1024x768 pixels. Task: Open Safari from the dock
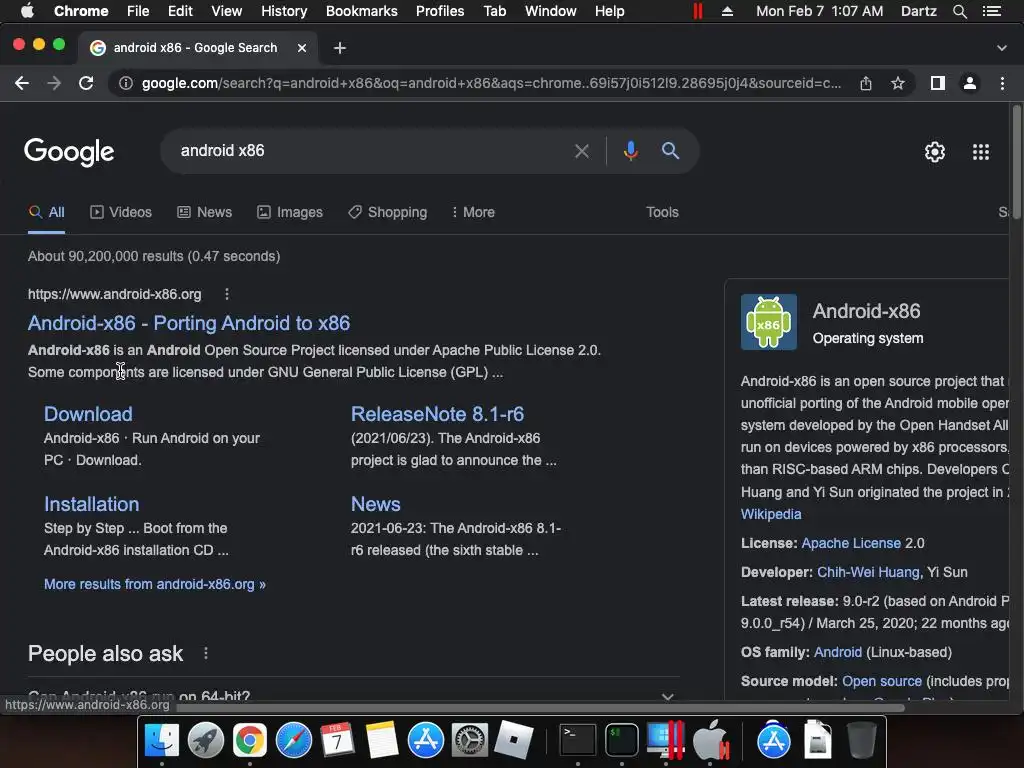point(294,741)
